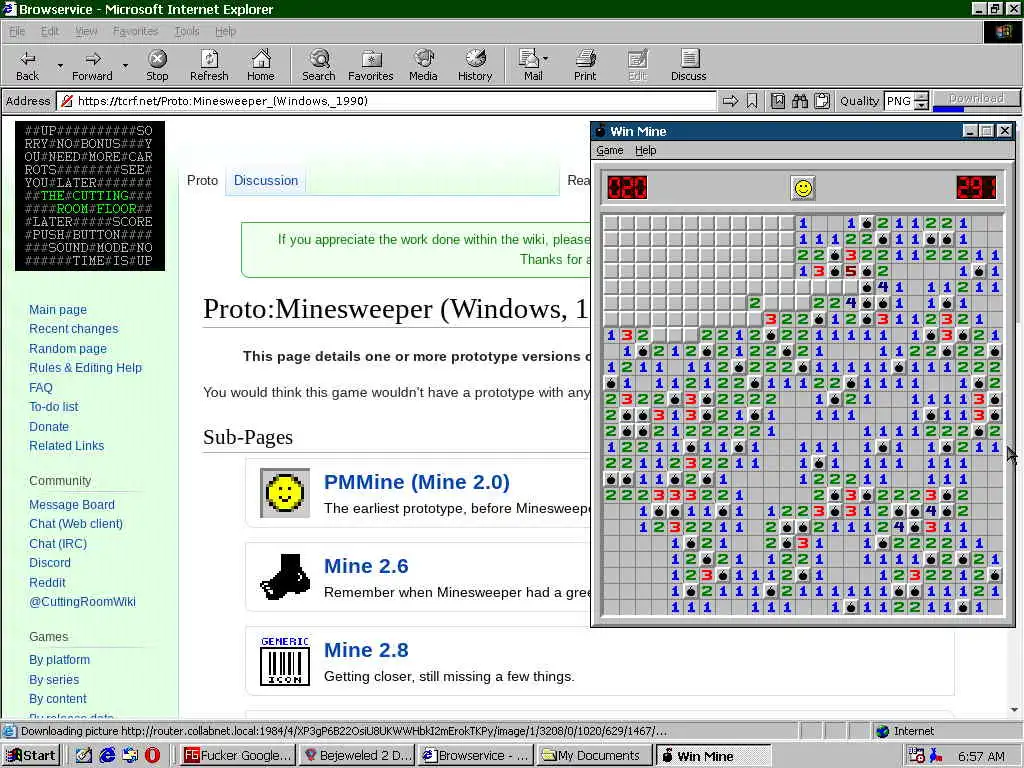Click the smiley face in Win Mine
1024x768 pixels.
tap(803, 188)
